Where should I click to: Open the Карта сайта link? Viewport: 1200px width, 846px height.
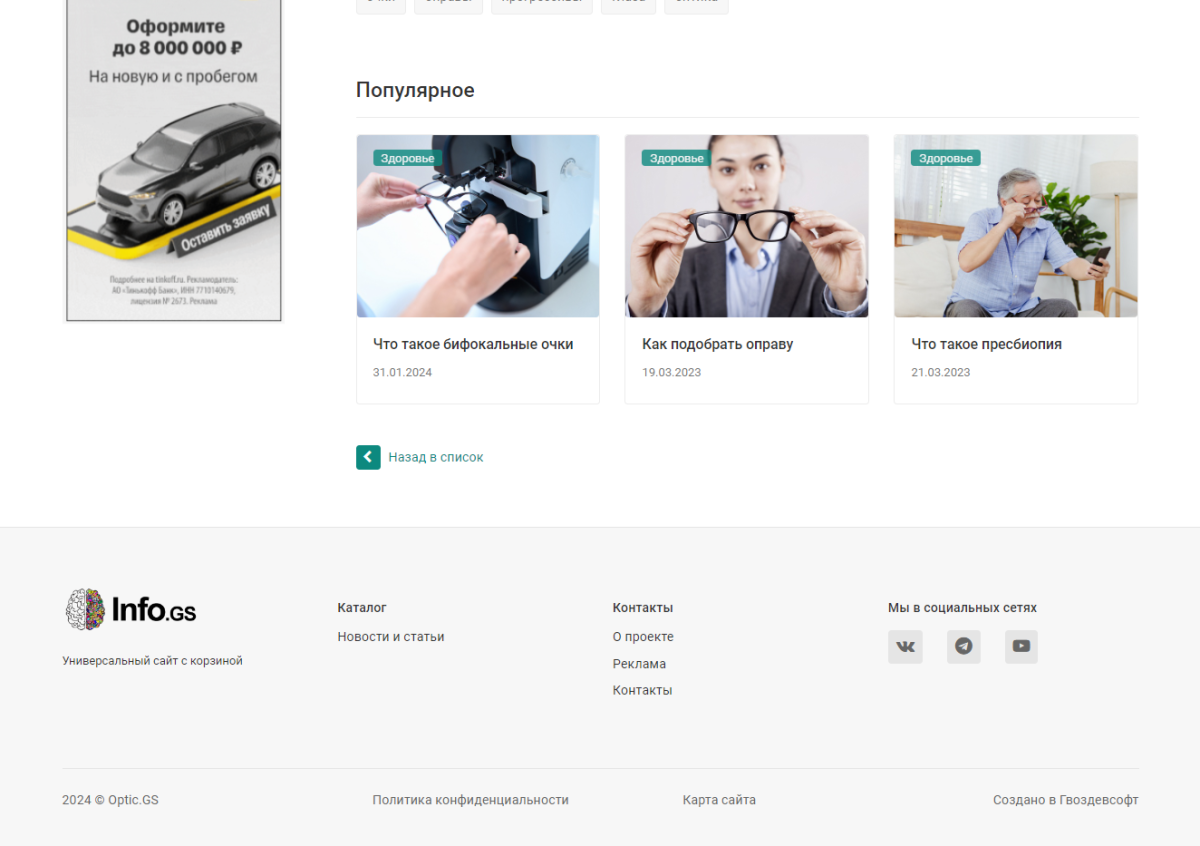tap(719, 799)
